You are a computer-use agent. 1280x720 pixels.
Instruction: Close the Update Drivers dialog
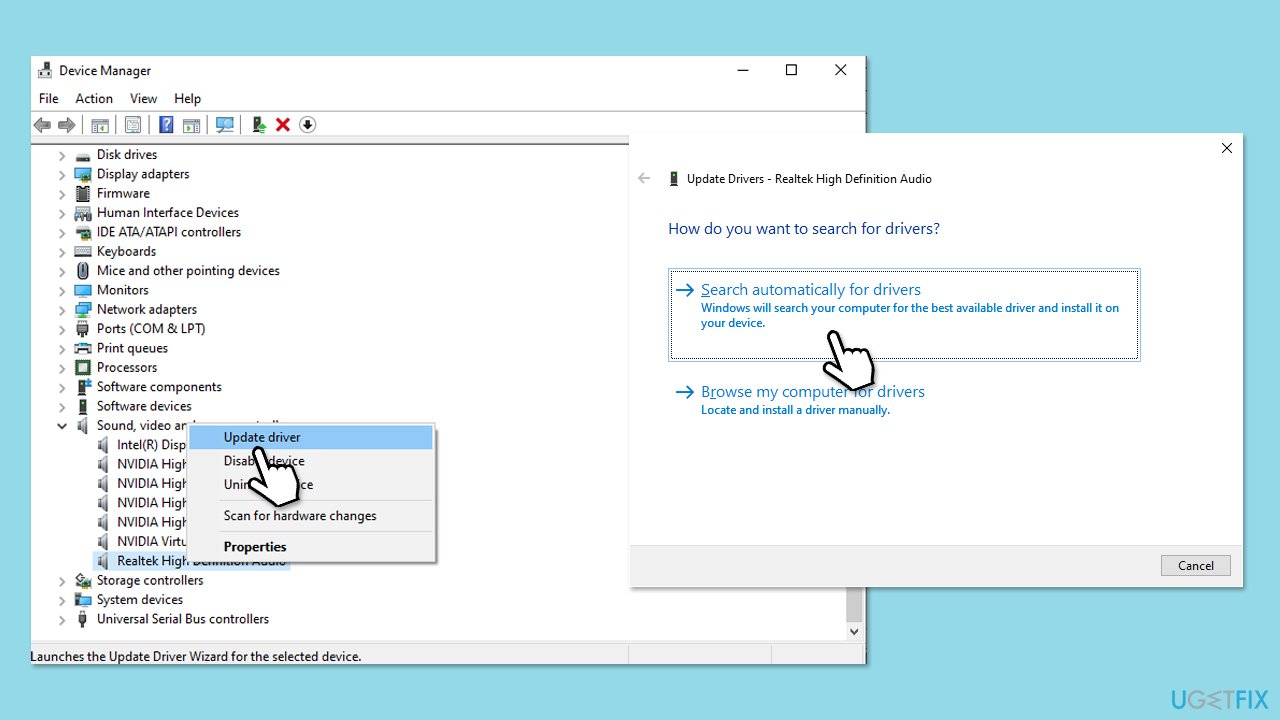[x=1227, y=148]
